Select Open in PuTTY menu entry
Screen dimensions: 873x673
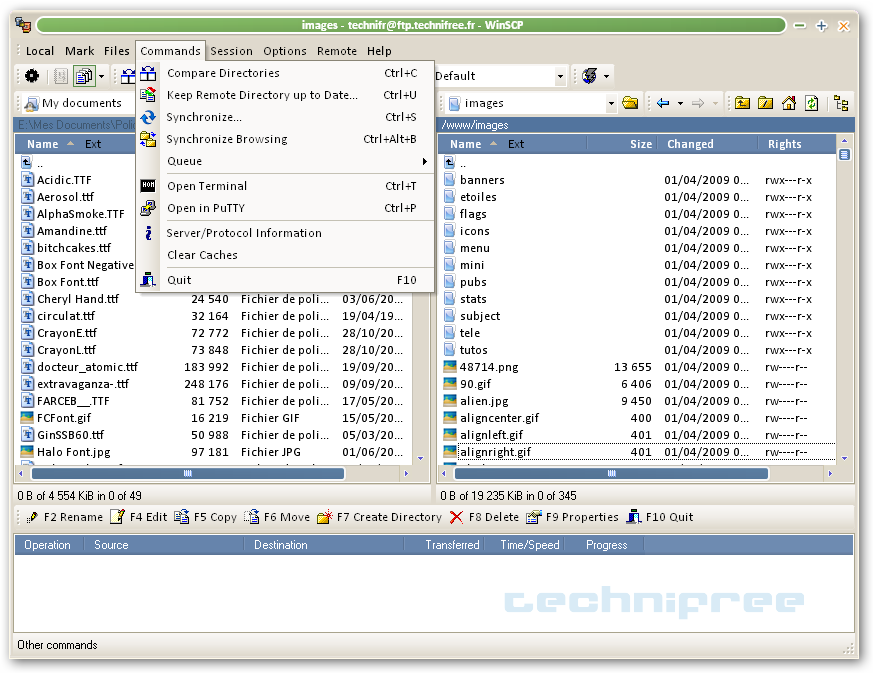(205, 208)
